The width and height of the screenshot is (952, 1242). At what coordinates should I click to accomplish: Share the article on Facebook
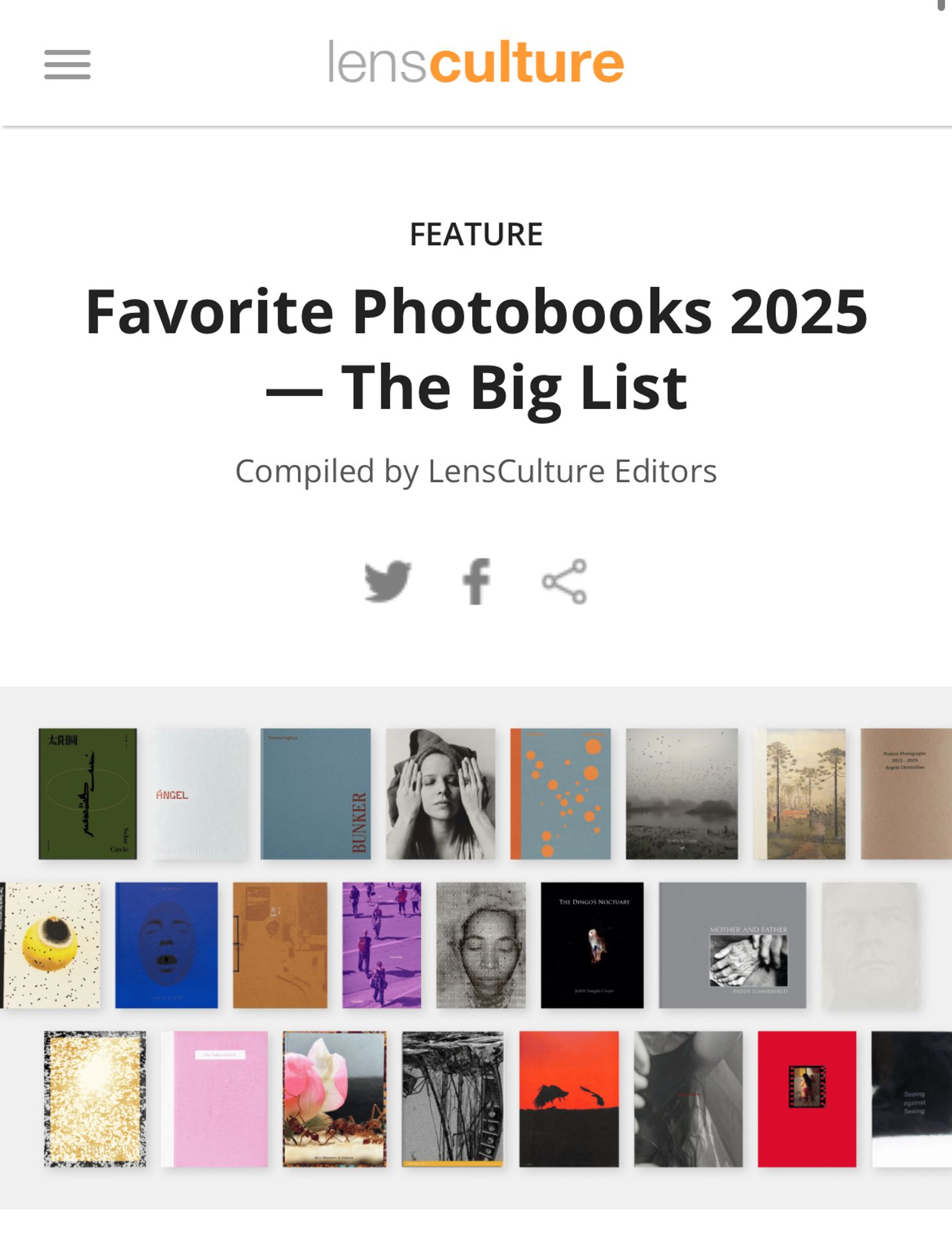tap(476, 581)
